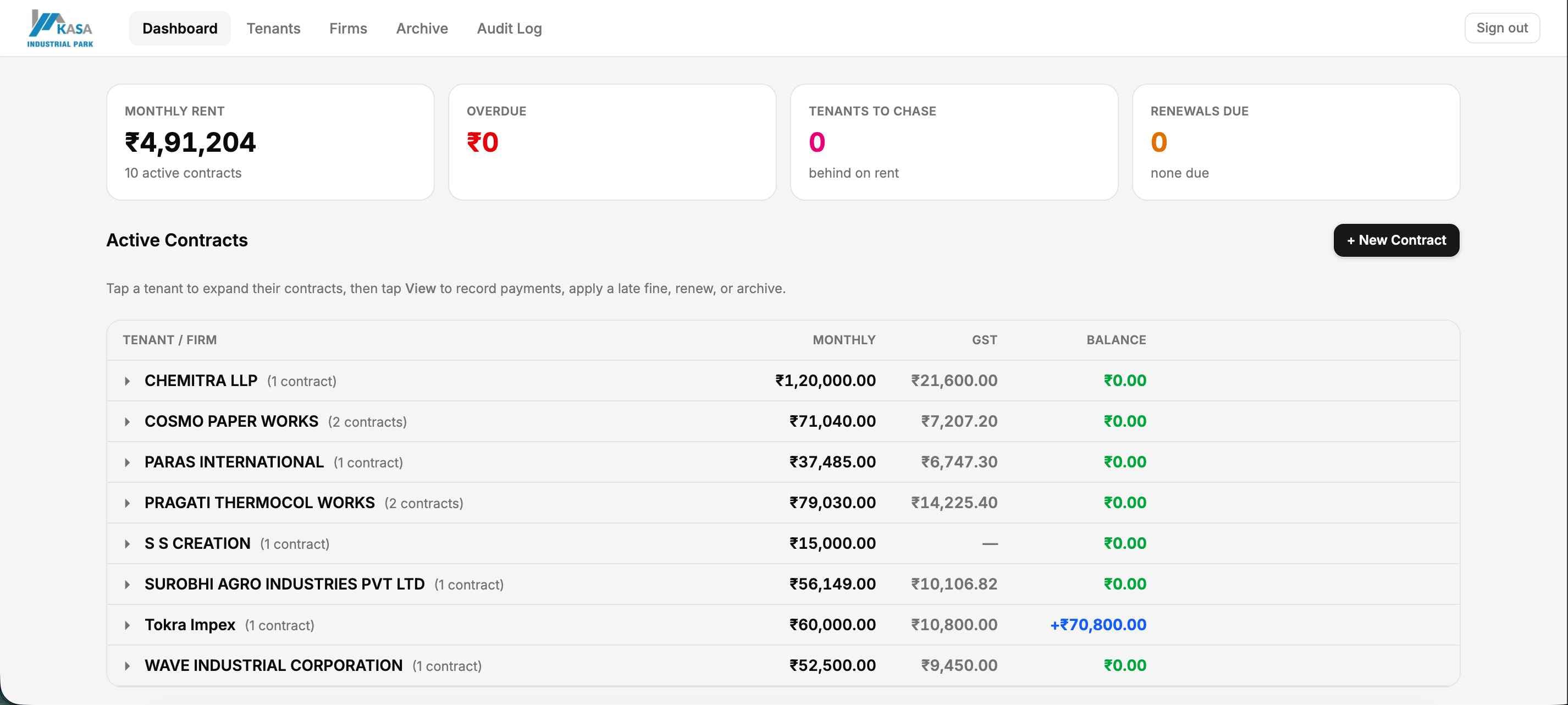
Task: Expand the PRAGATI THERMOCOL WORKS row arrow
Action: pos(127,504)
